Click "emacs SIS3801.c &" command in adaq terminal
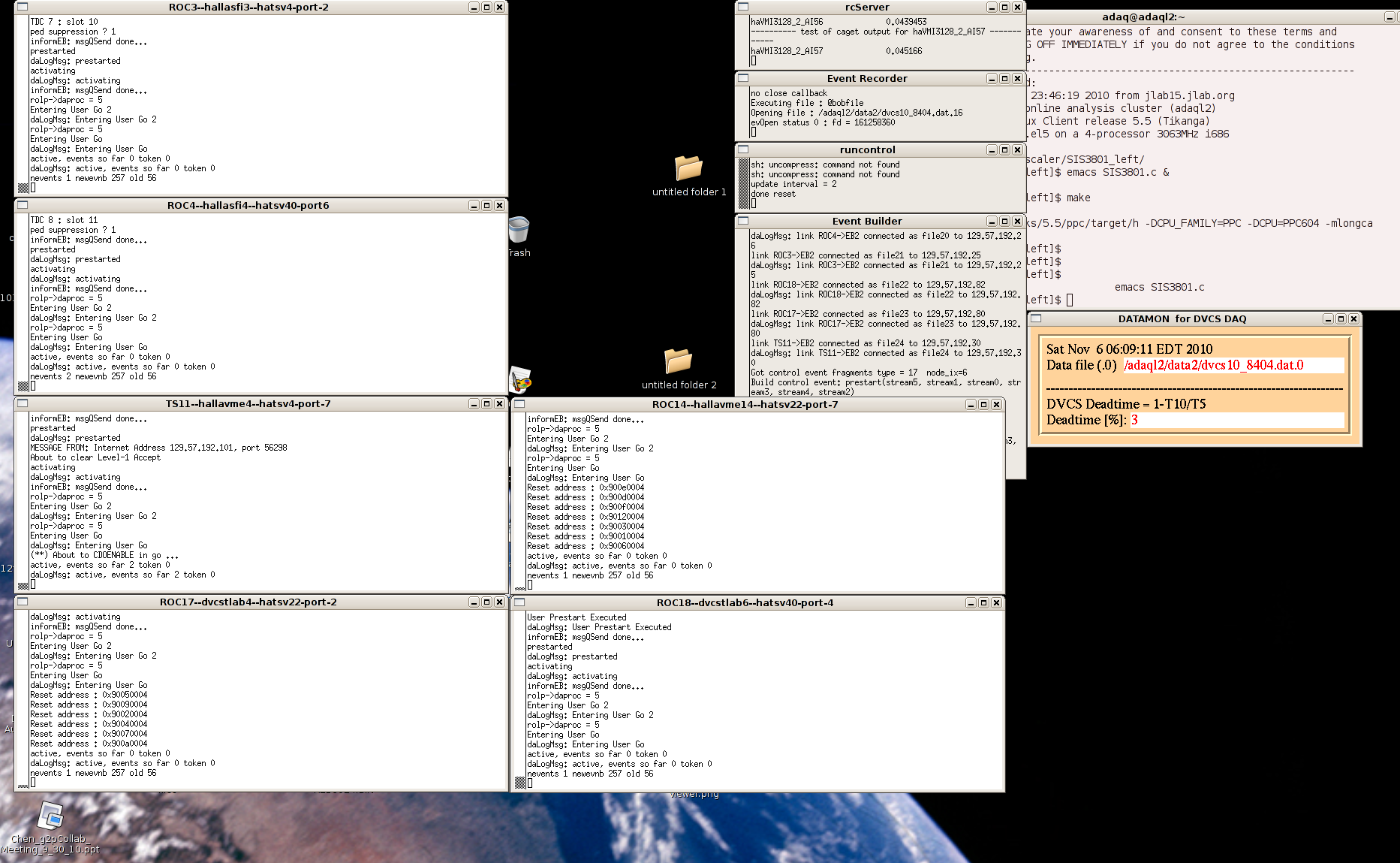 click(x=1118, y=172)
